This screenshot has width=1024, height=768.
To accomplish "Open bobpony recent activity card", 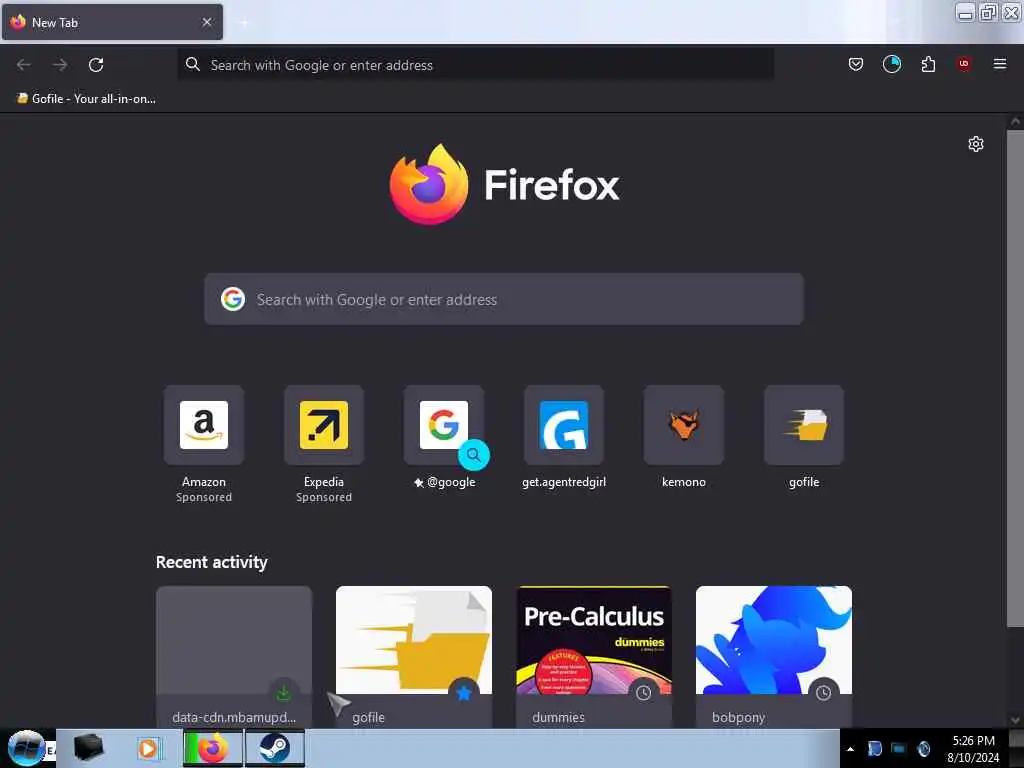I will point(774,657).
